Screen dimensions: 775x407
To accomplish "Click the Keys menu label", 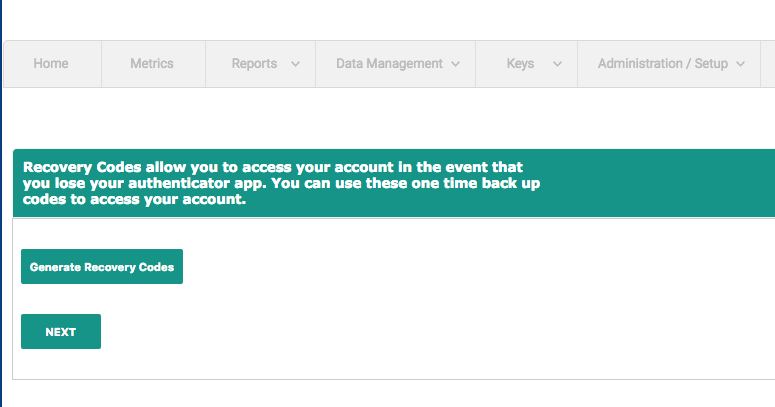I will pyautogui.click(x=520, y=64).
